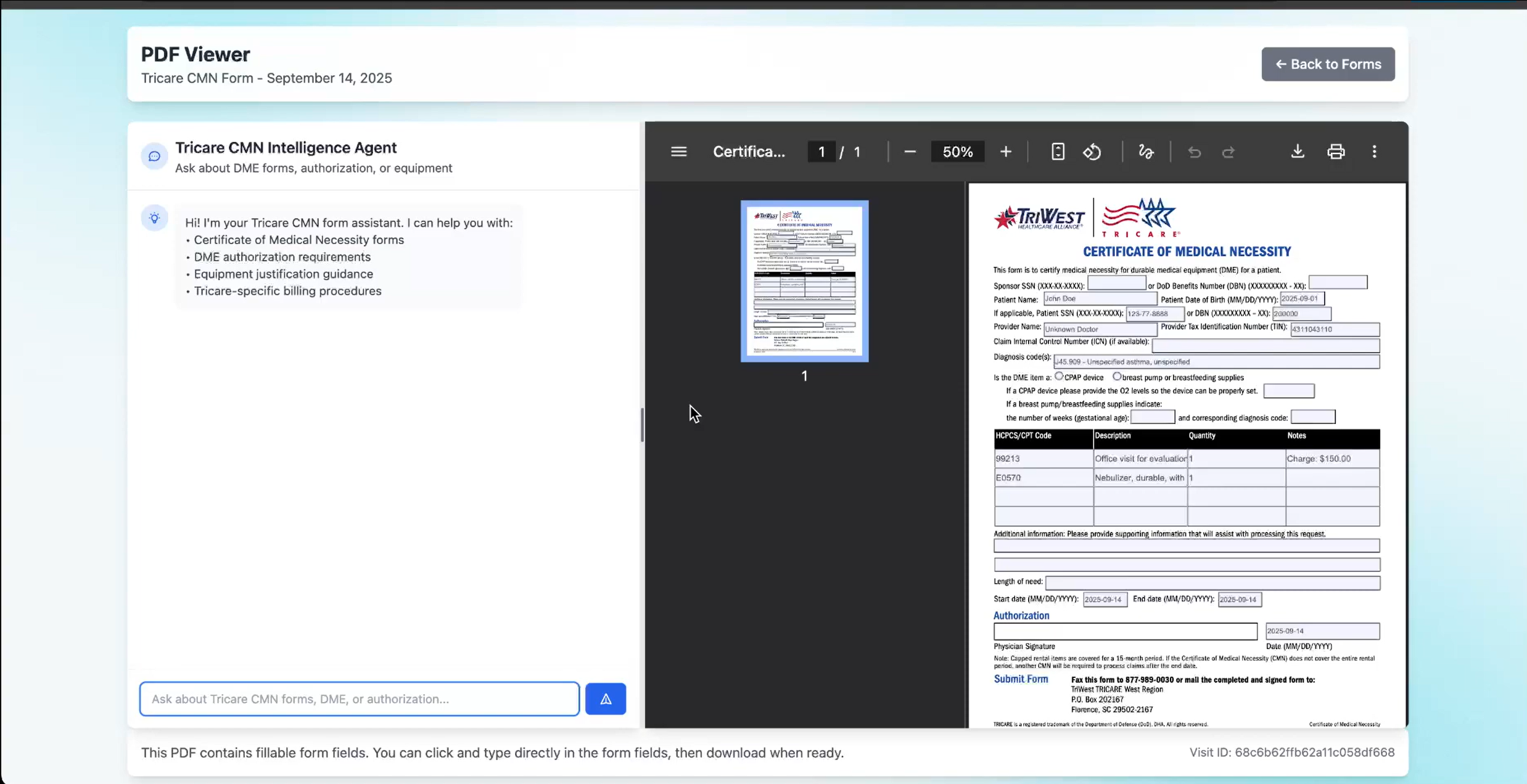Image resolution: width=1527 pixels, height=784 pixels.
Task: Open the PDF more actions menu
Action: 1374,152
